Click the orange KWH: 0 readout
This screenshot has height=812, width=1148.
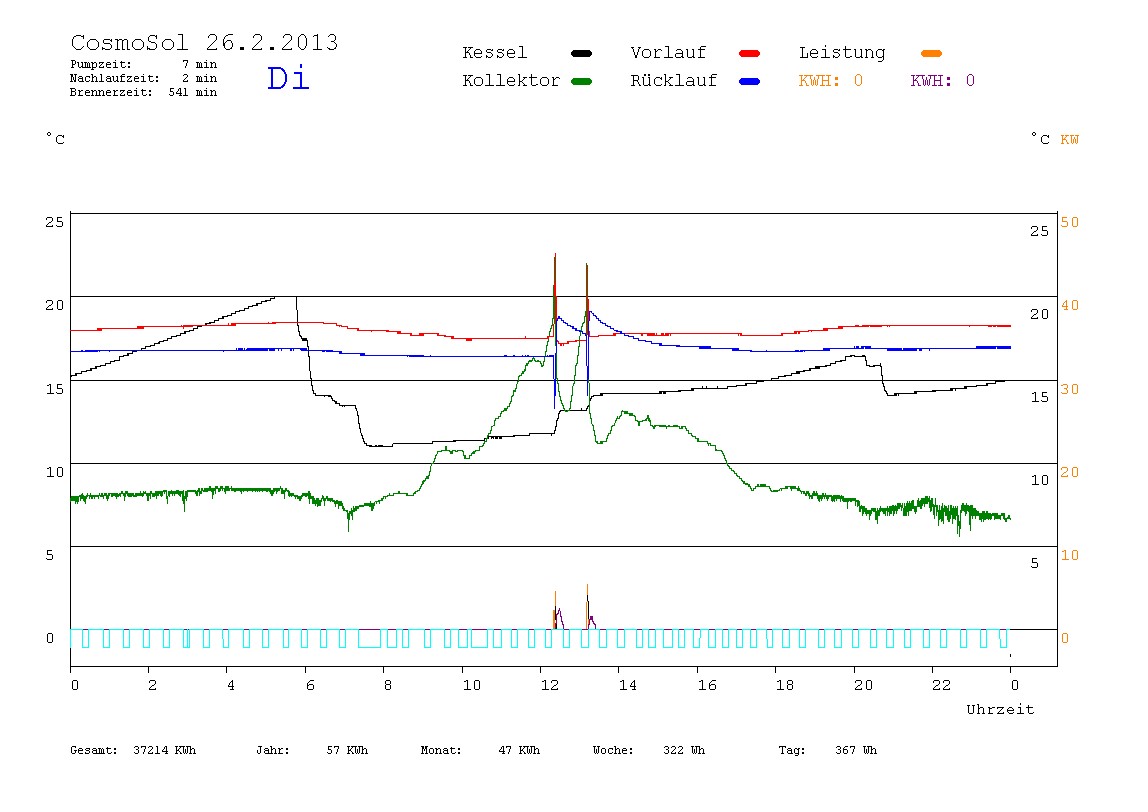point(830,81)
